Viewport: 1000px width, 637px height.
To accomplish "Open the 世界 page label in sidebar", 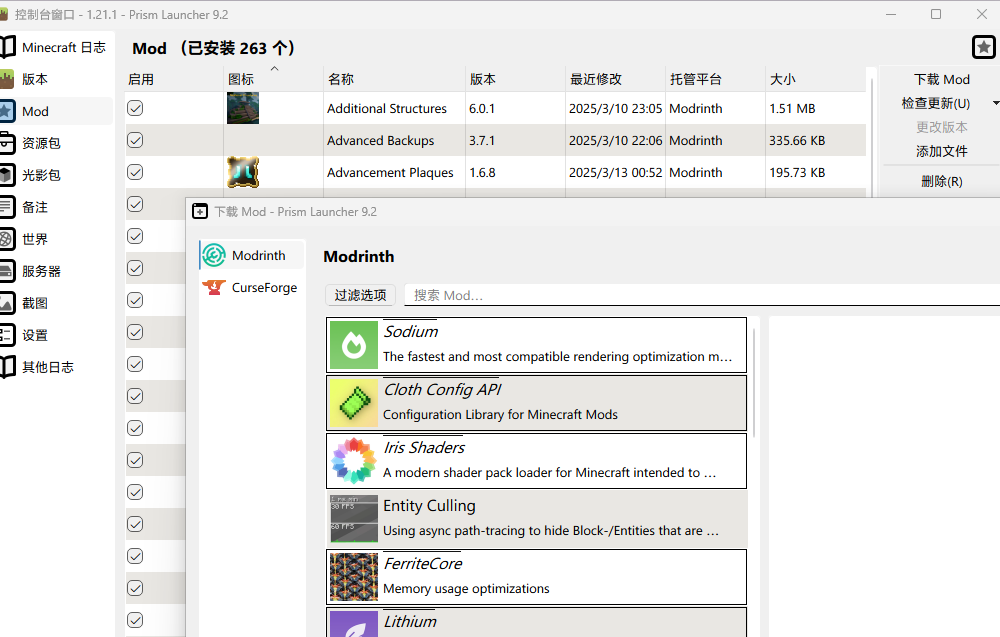I will 35,239.
